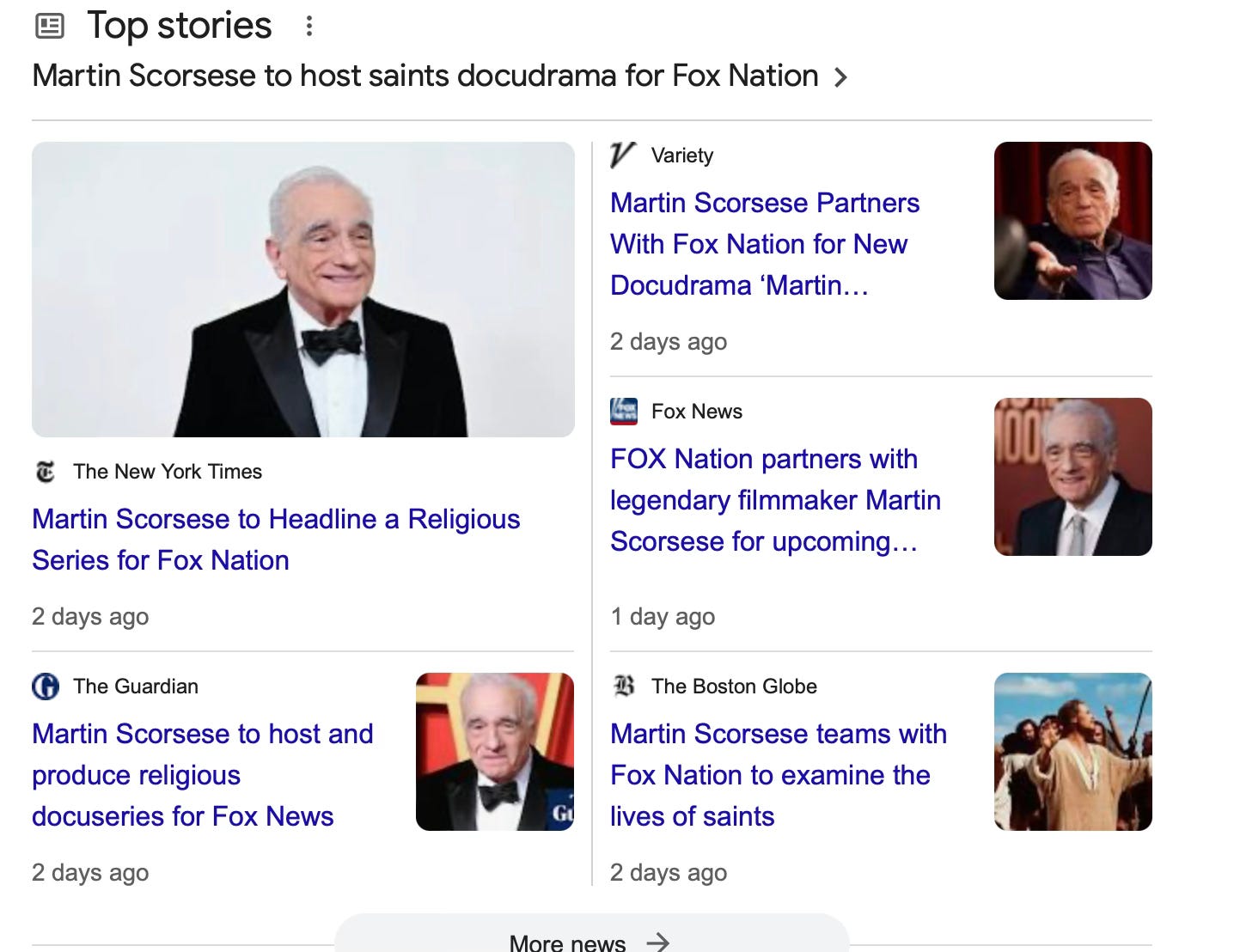Click the Variety publisher logo
The height and width of the screenshot is (952, 1234).
(623, 156)
